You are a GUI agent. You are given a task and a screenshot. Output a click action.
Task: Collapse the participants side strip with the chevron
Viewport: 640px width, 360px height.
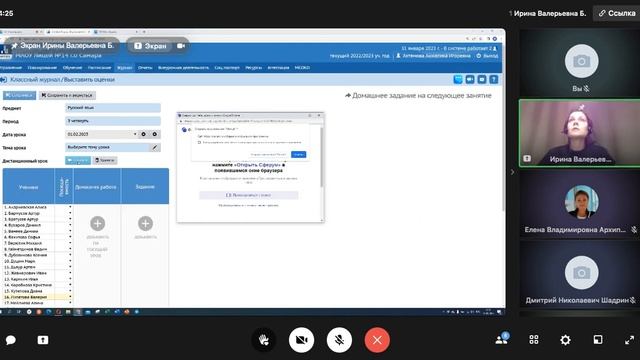[512, 172]
